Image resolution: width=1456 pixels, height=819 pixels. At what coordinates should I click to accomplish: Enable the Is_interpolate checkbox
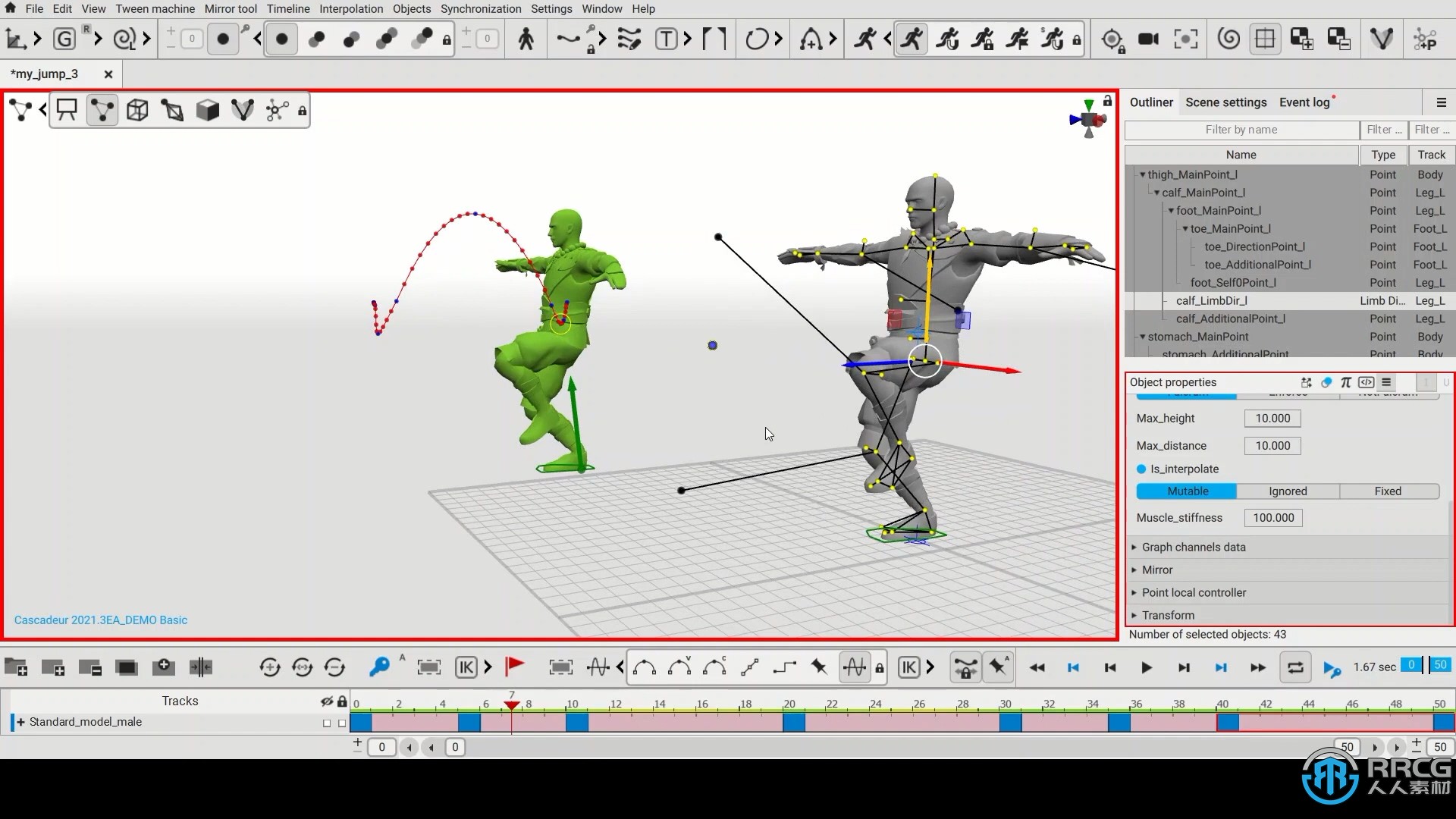(1141, 468)
